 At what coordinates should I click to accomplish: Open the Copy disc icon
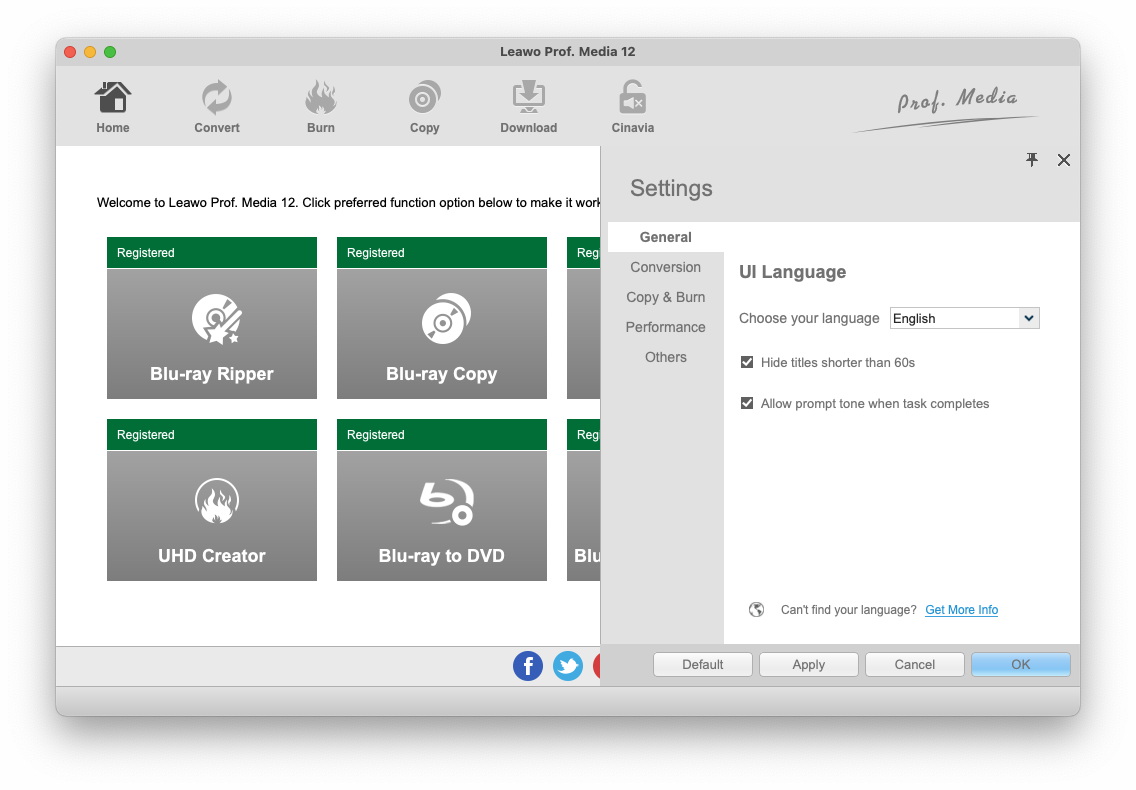pyautogui.click(x=425, y=100)
